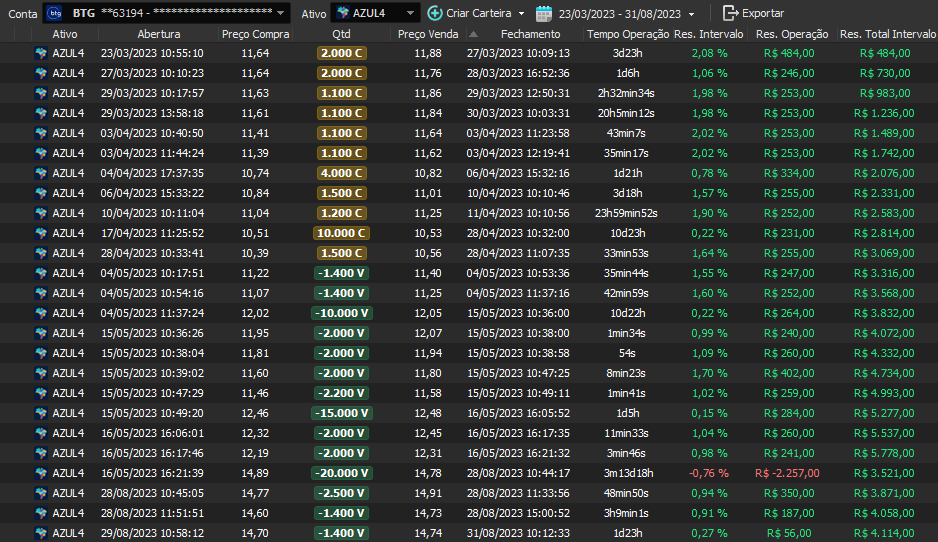This screenshot has height=542, width=938.
Task: Click the AZUL4 asset icon in the first row
Action: [41, 53]
